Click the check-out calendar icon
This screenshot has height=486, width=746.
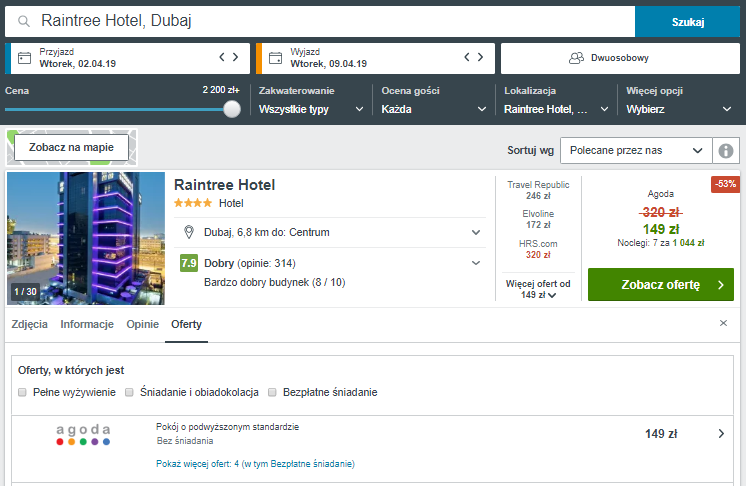pos(275,58)
